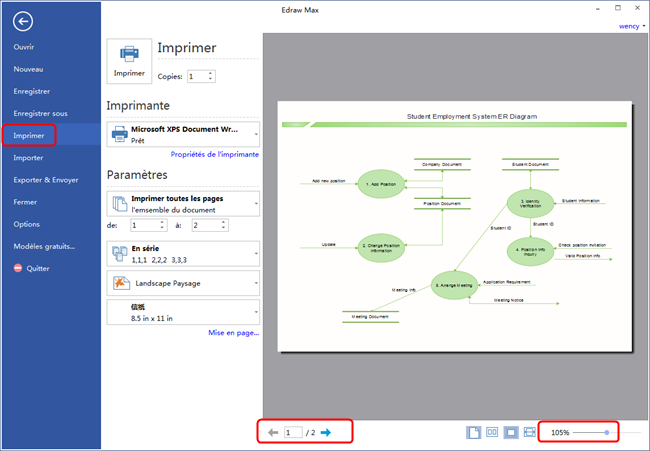This screenshot has height=451, width=650.
Task: Click the 'à' end page field
Action: [210, 226]
